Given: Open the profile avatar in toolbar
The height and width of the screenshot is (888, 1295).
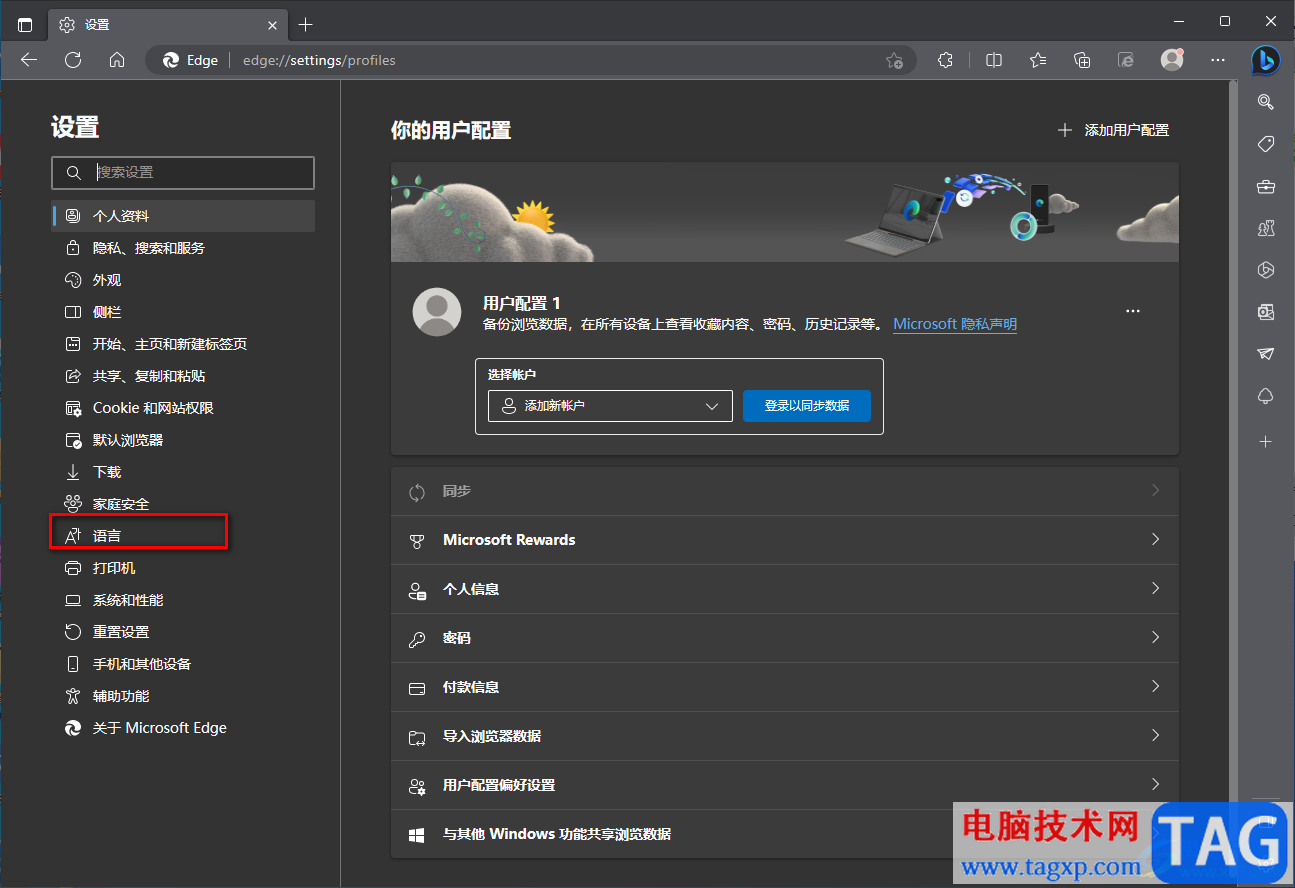Looking at the screenshot, I should click(1172, 60).
